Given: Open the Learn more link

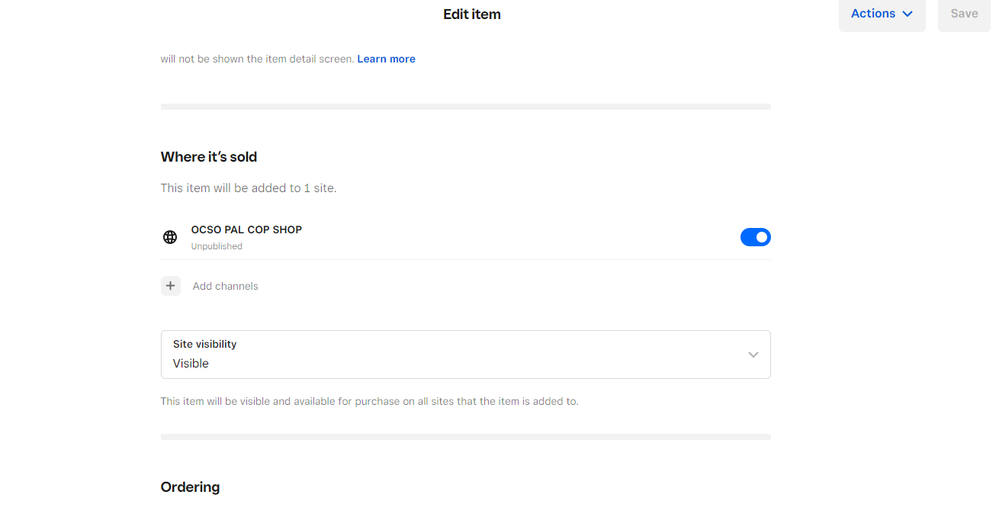Looking at the screenshot, I should coord(386,59).
